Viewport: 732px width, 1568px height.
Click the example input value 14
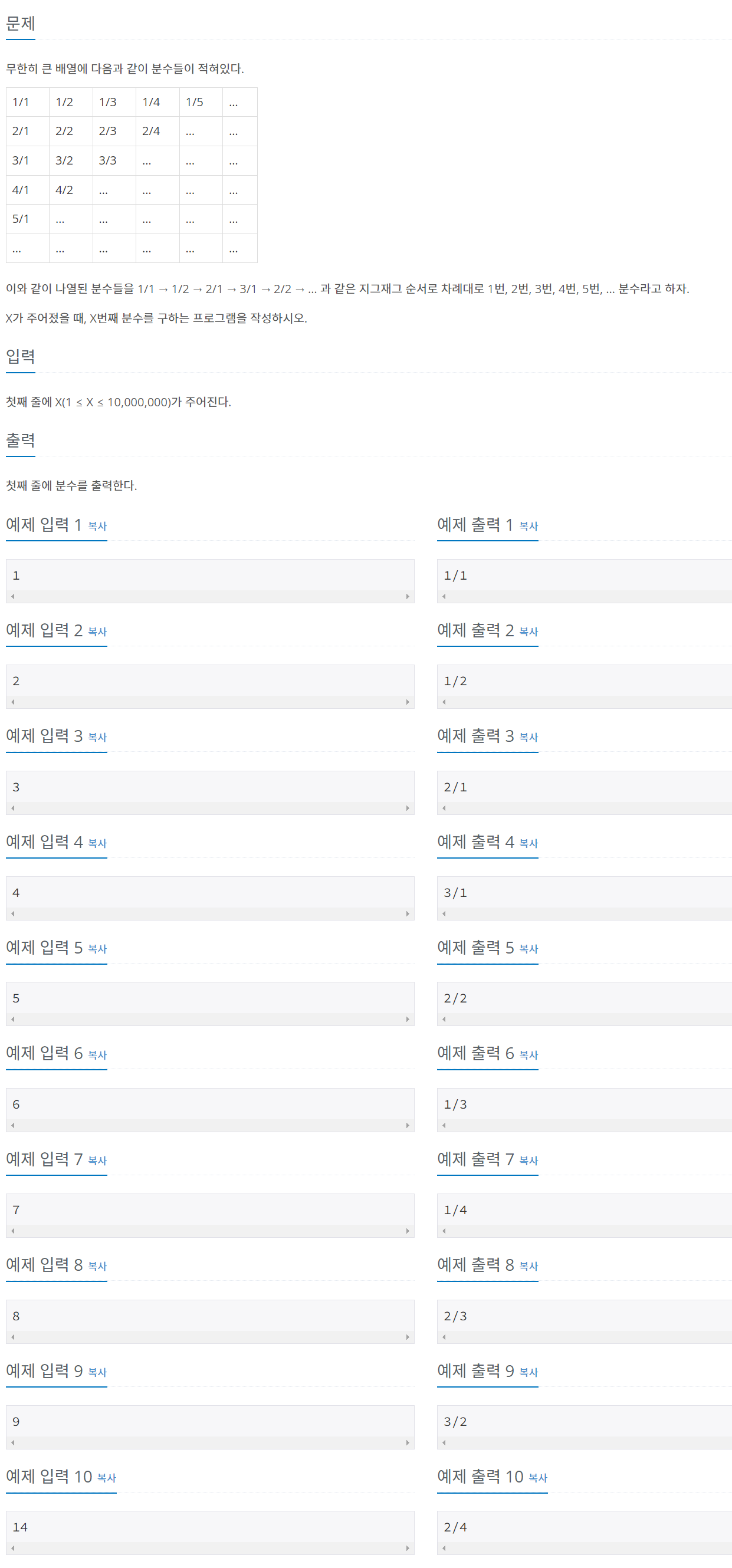[x=20, y=1527]
